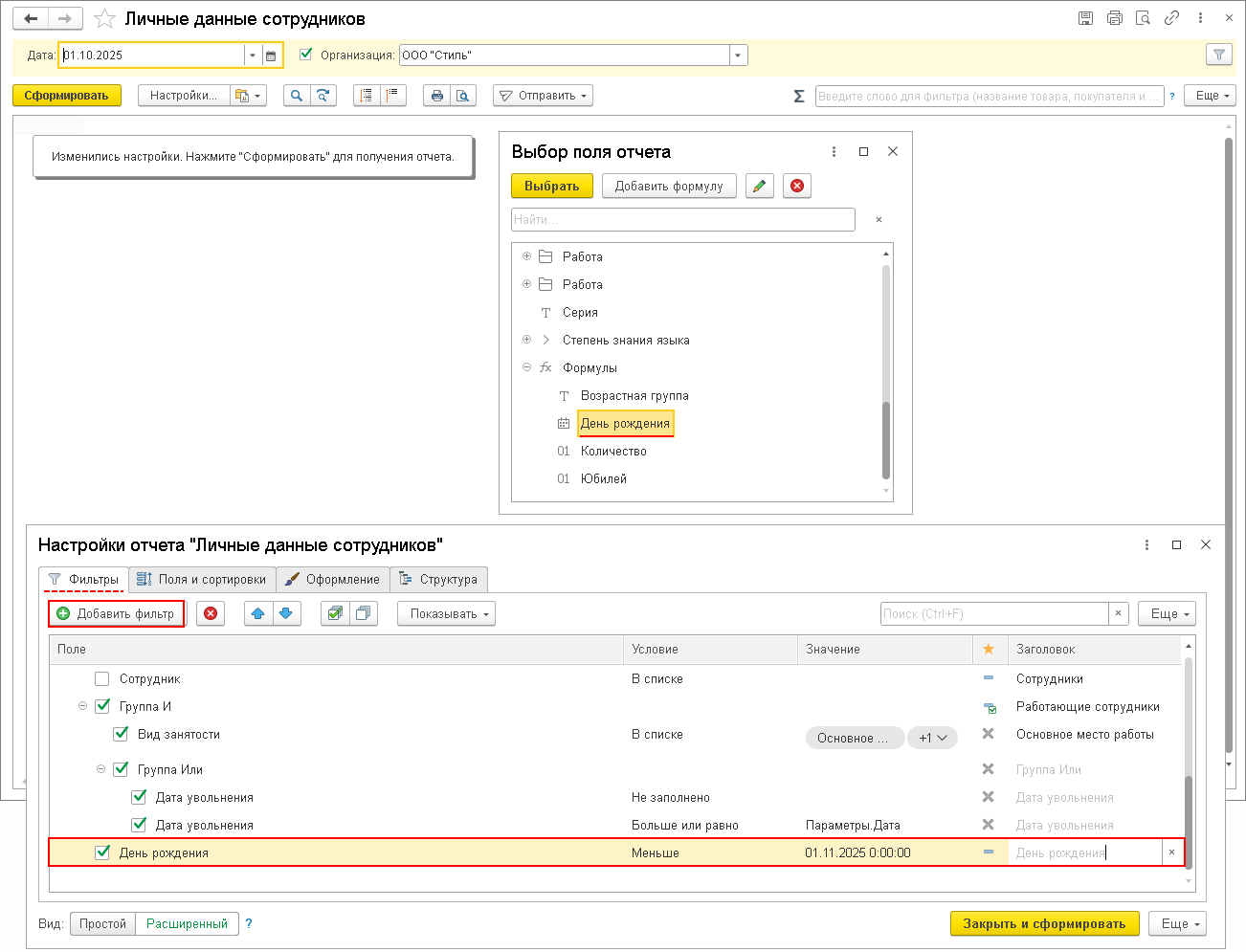Open the Организация dropdown list
1246x952 pixels.
(738, 55)
